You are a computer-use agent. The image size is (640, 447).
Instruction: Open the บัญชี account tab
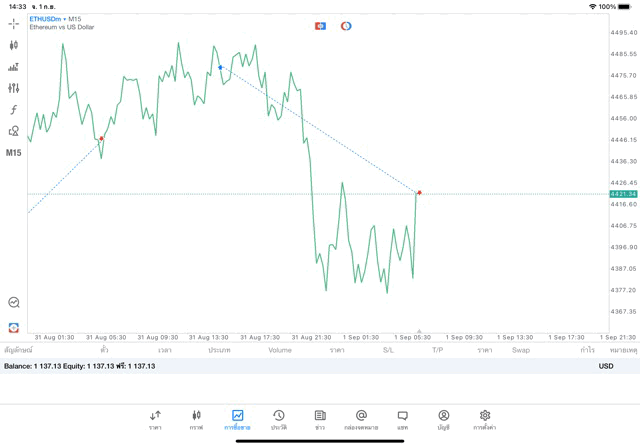coord(443,419)
